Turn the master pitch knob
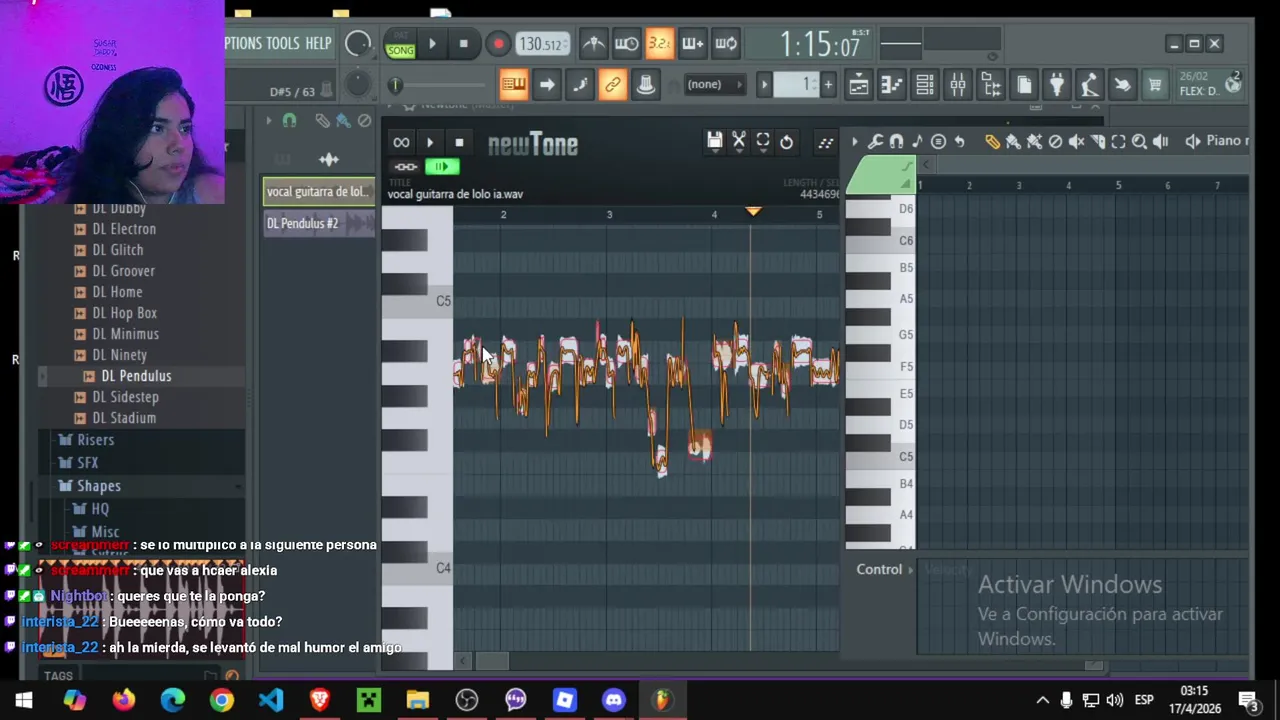 click(356, 84)
